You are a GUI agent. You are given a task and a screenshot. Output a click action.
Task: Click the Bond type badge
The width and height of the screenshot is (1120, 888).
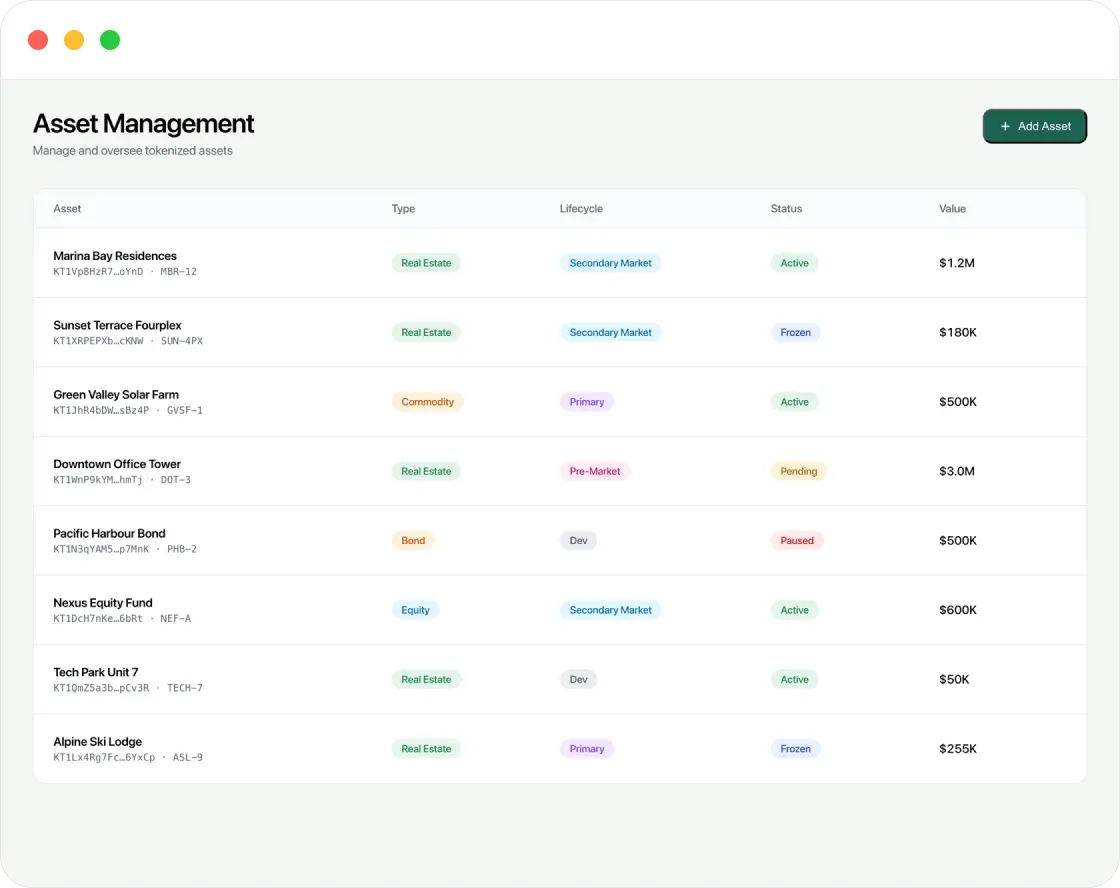[x=413, y=540]
